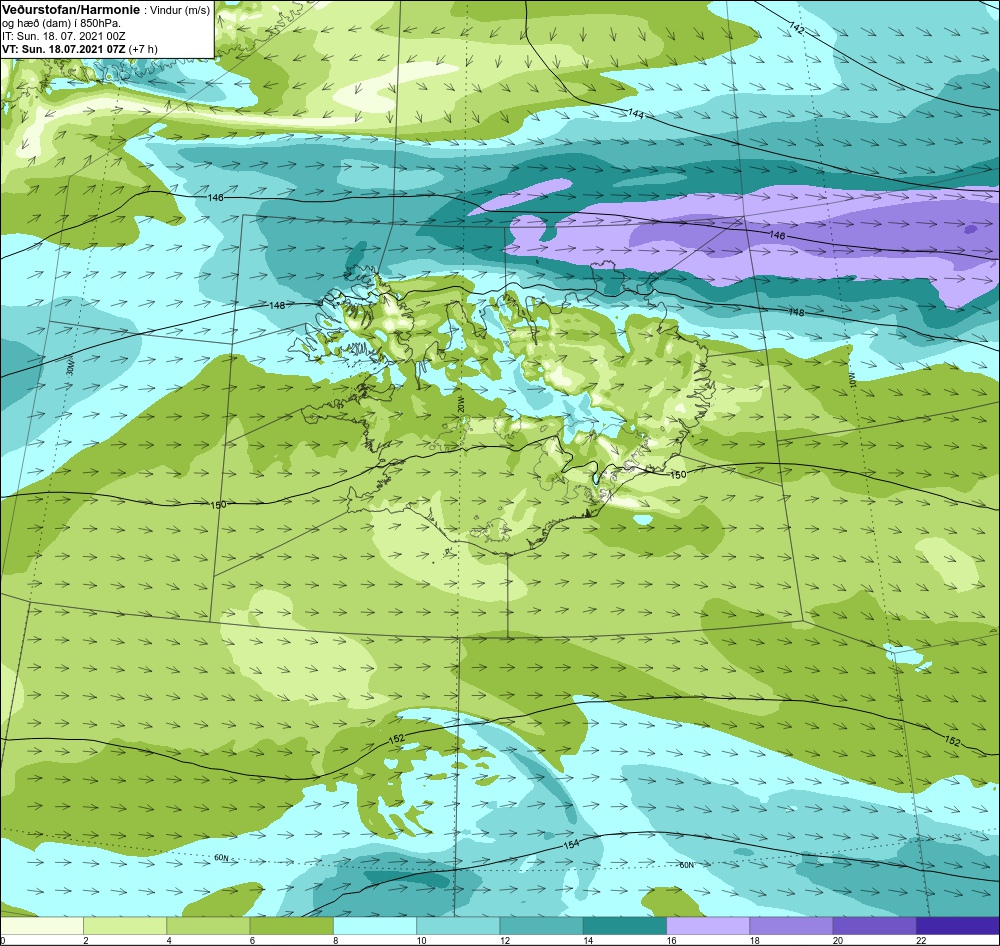
Task: Click the legend tick label '18'
Action: [754, 940]
